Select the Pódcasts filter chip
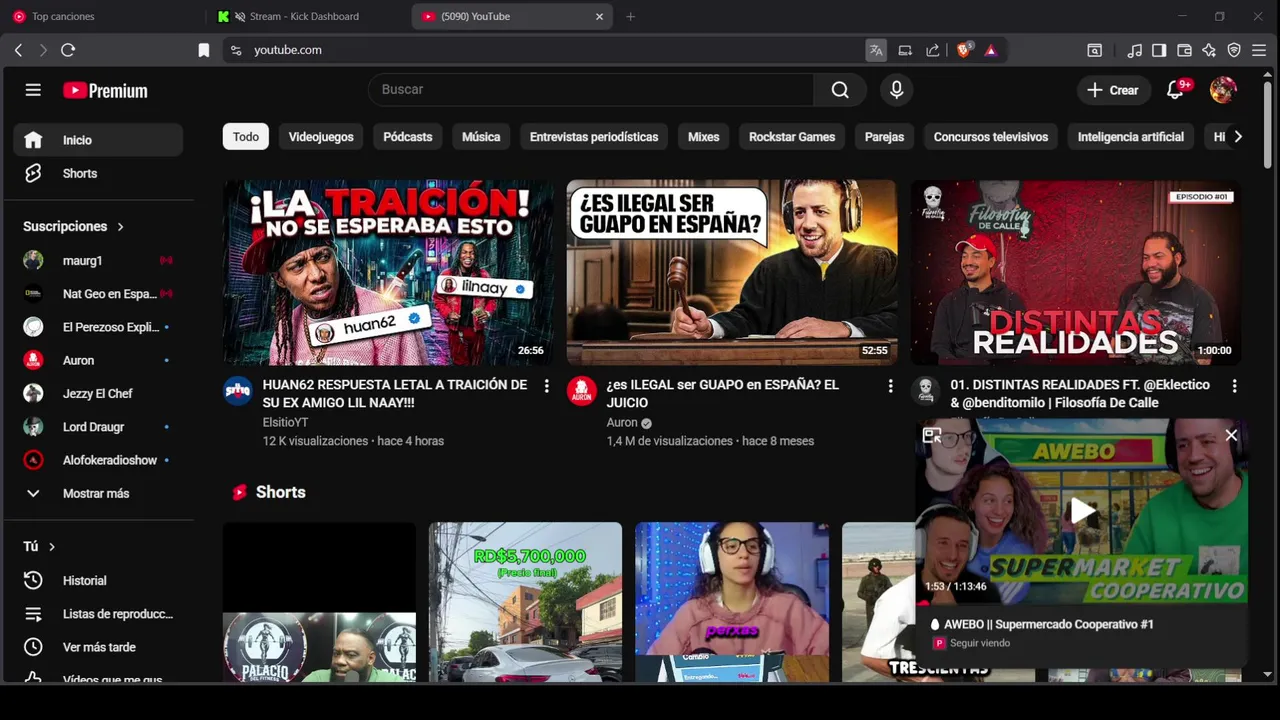The width and height of the screenshot is (1280, 720). 408,137
